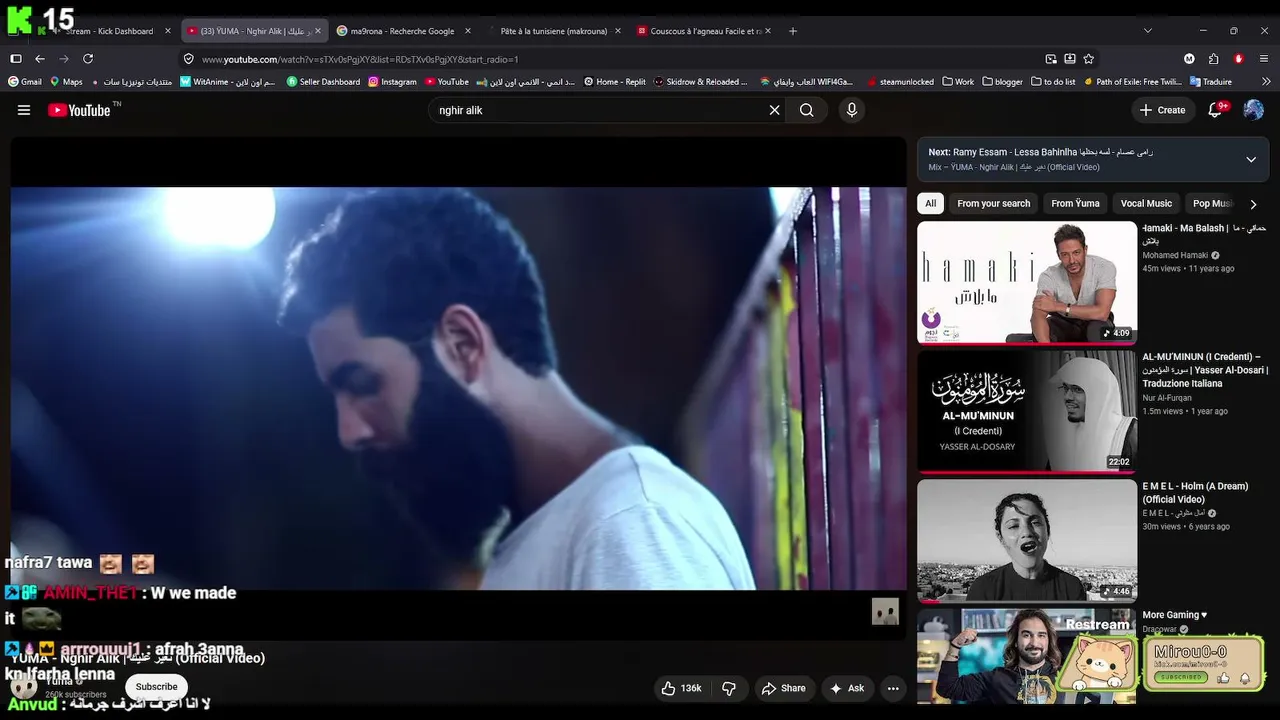
Task: Close the ma9rona Google search tab
Action: coord(467,31)
